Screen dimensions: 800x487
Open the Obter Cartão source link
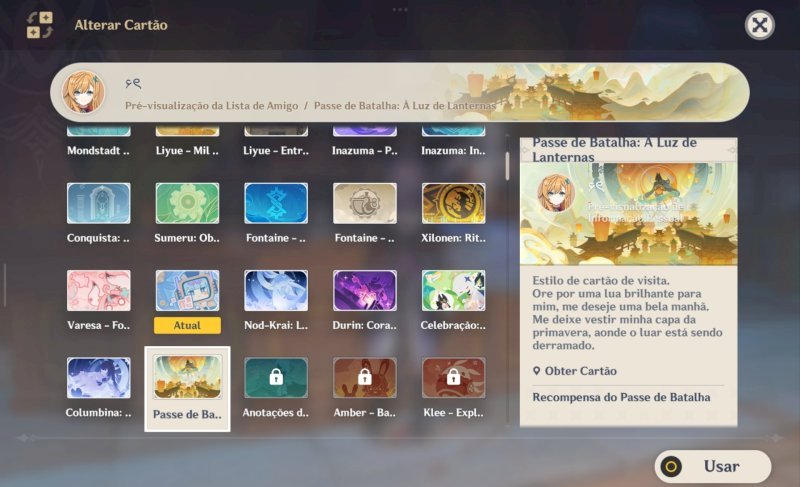click(575, 371)
